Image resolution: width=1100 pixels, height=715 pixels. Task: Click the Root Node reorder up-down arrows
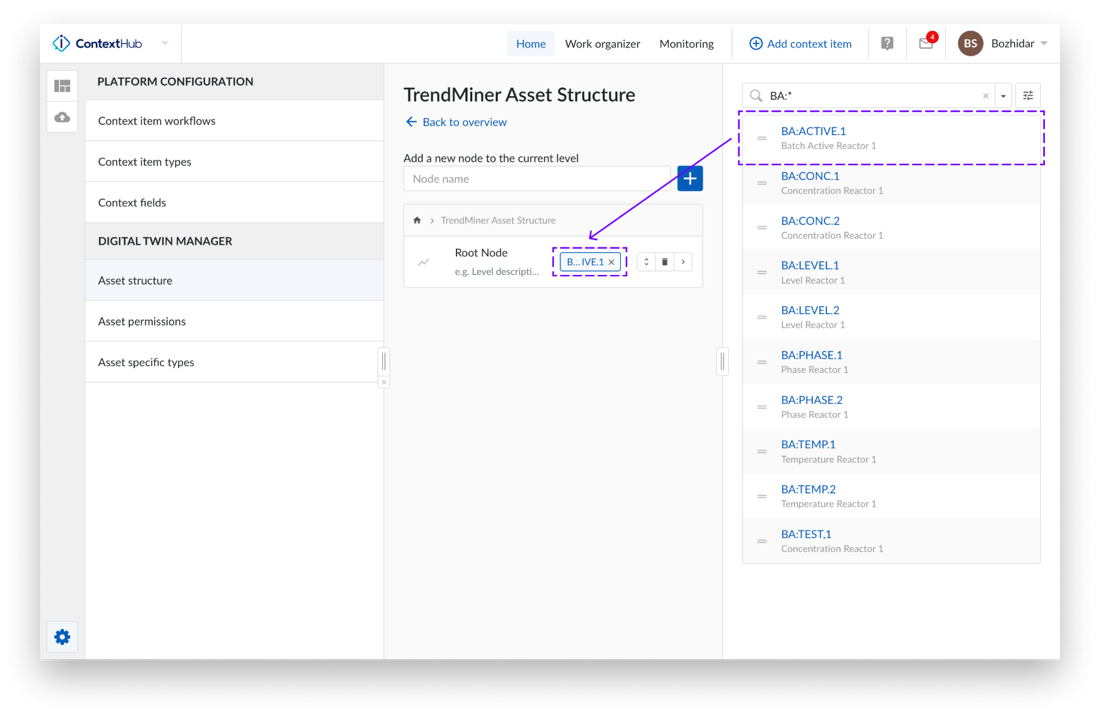coord(646,262)
